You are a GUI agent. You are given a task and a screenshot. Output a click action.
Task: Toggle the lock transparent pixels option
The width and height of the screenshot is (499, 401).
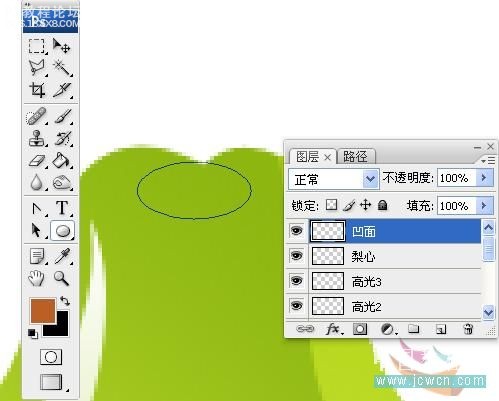coord(331,205)
